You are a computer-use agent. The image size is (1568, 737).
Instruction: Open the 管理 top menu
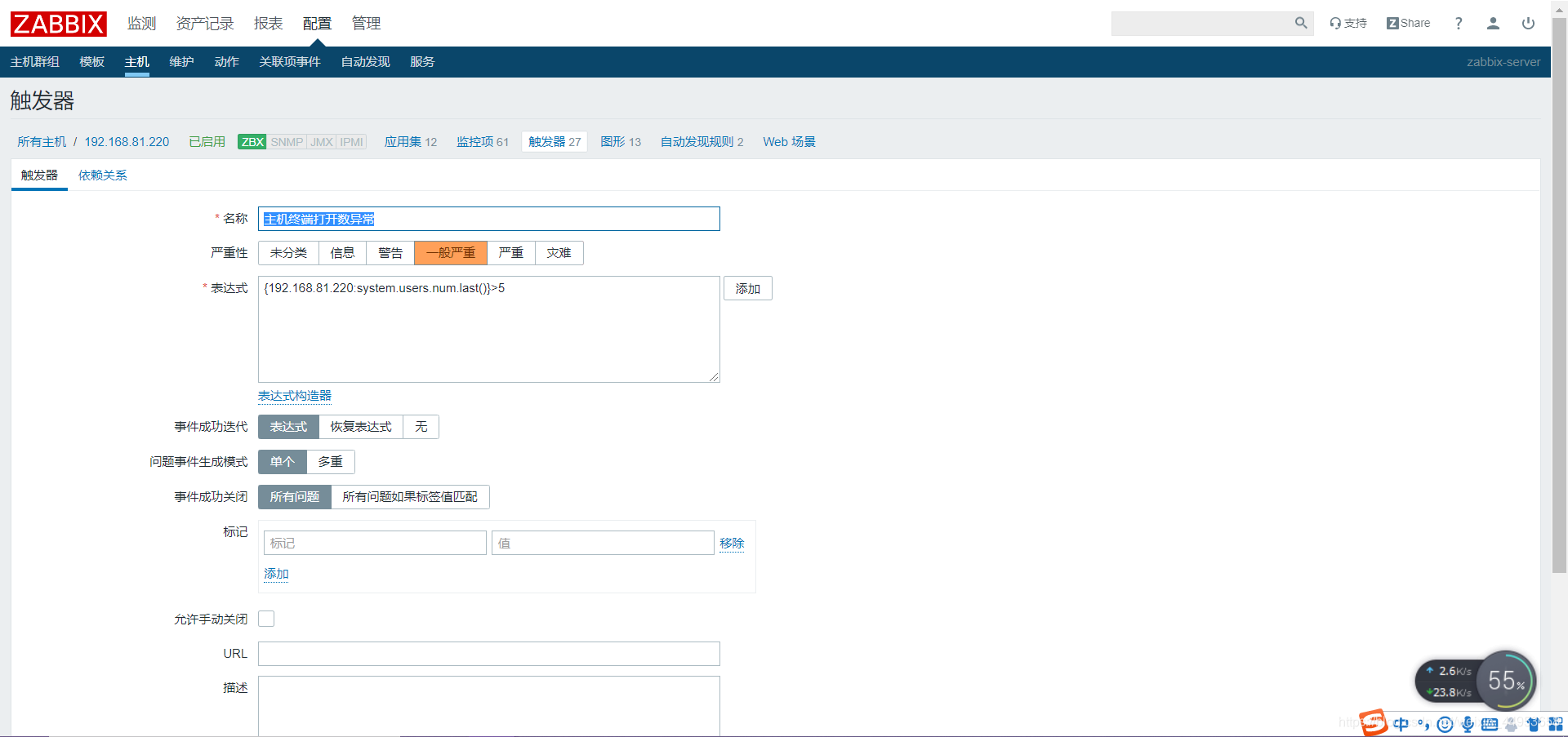[x=366, y=24]
